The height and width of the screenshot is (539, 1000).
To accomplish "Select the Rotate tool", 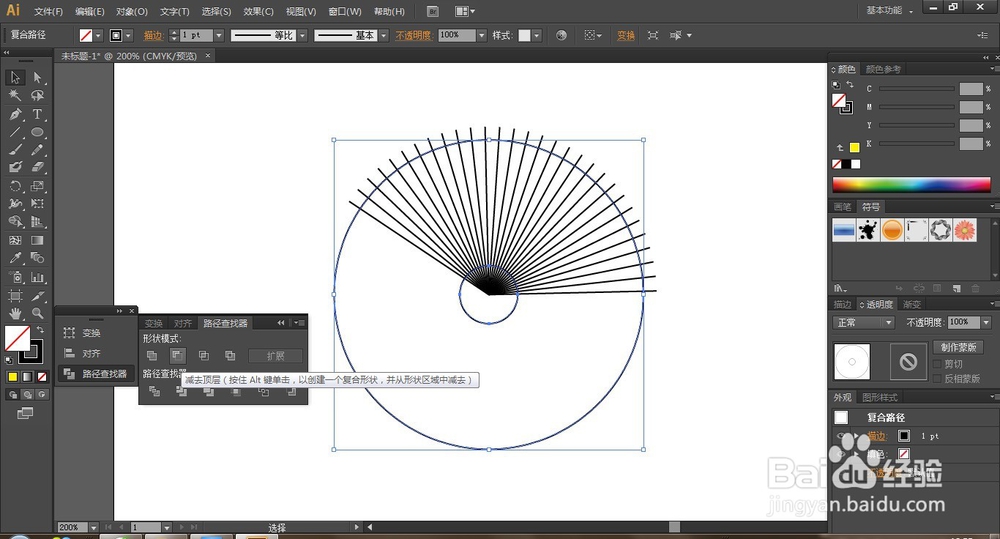I will click(15, 186).
